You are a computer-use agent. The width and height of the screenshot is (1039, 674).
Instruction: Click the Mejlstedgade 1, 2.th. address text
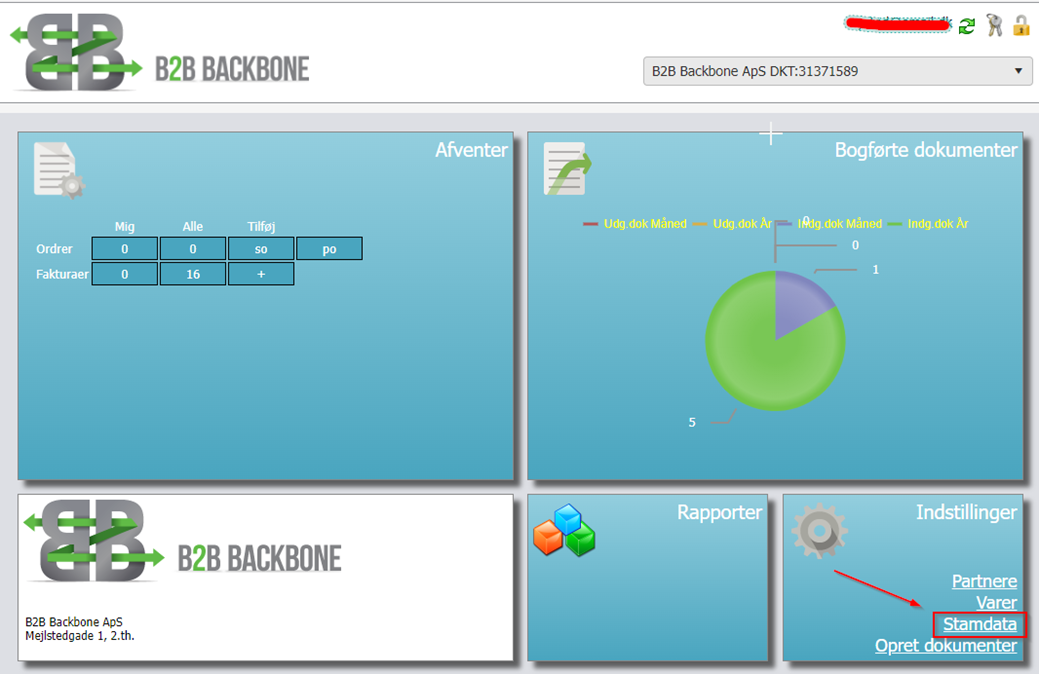click(x=80, y=636)
